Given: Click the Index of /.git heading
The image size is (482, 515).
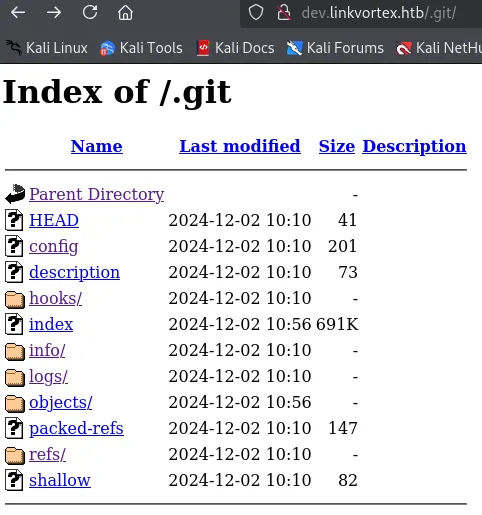Looking at the screenshot, I should pos(117,93).
